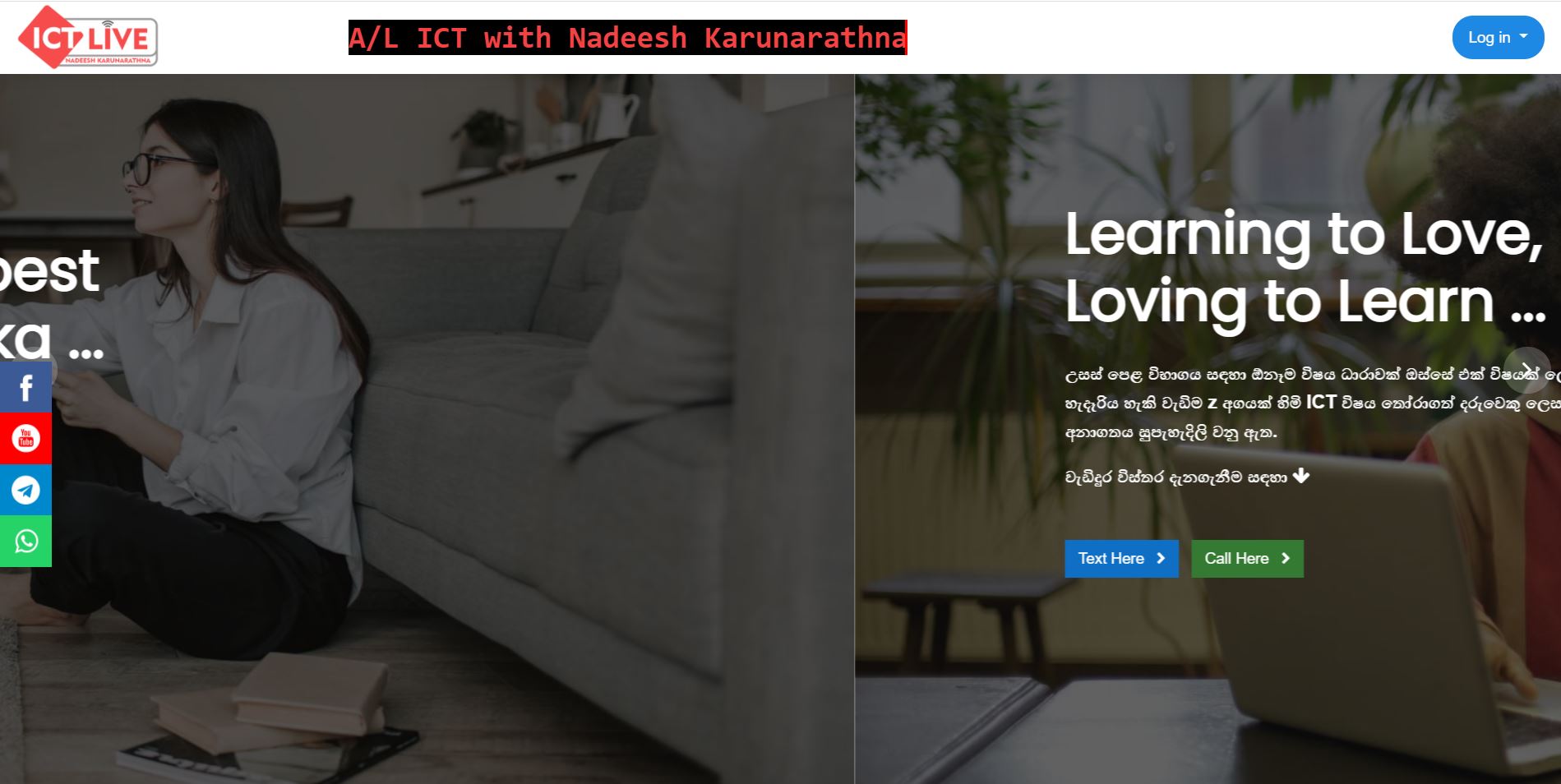Open the YouTube channel icon
Image resolution: width=1561 pixels, height=784 pixels.
25,438
